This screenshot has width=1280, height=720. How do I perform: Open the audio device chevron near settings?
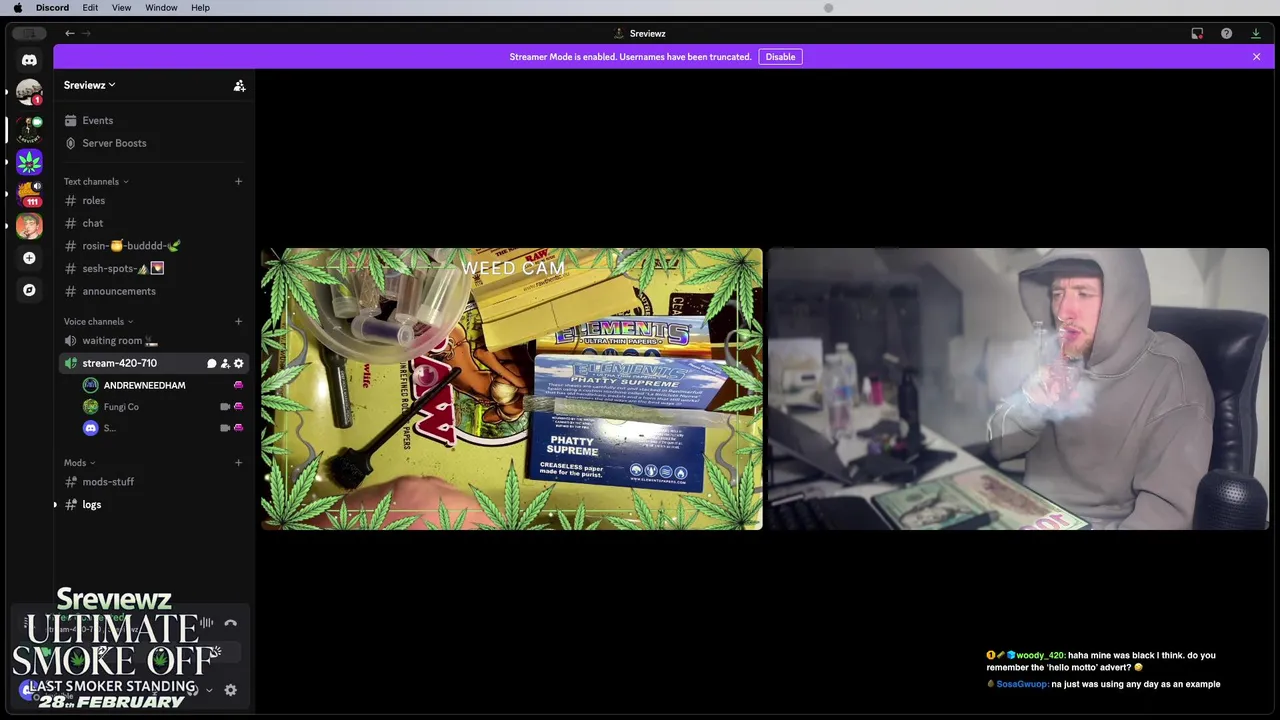(x=209, y=690)
